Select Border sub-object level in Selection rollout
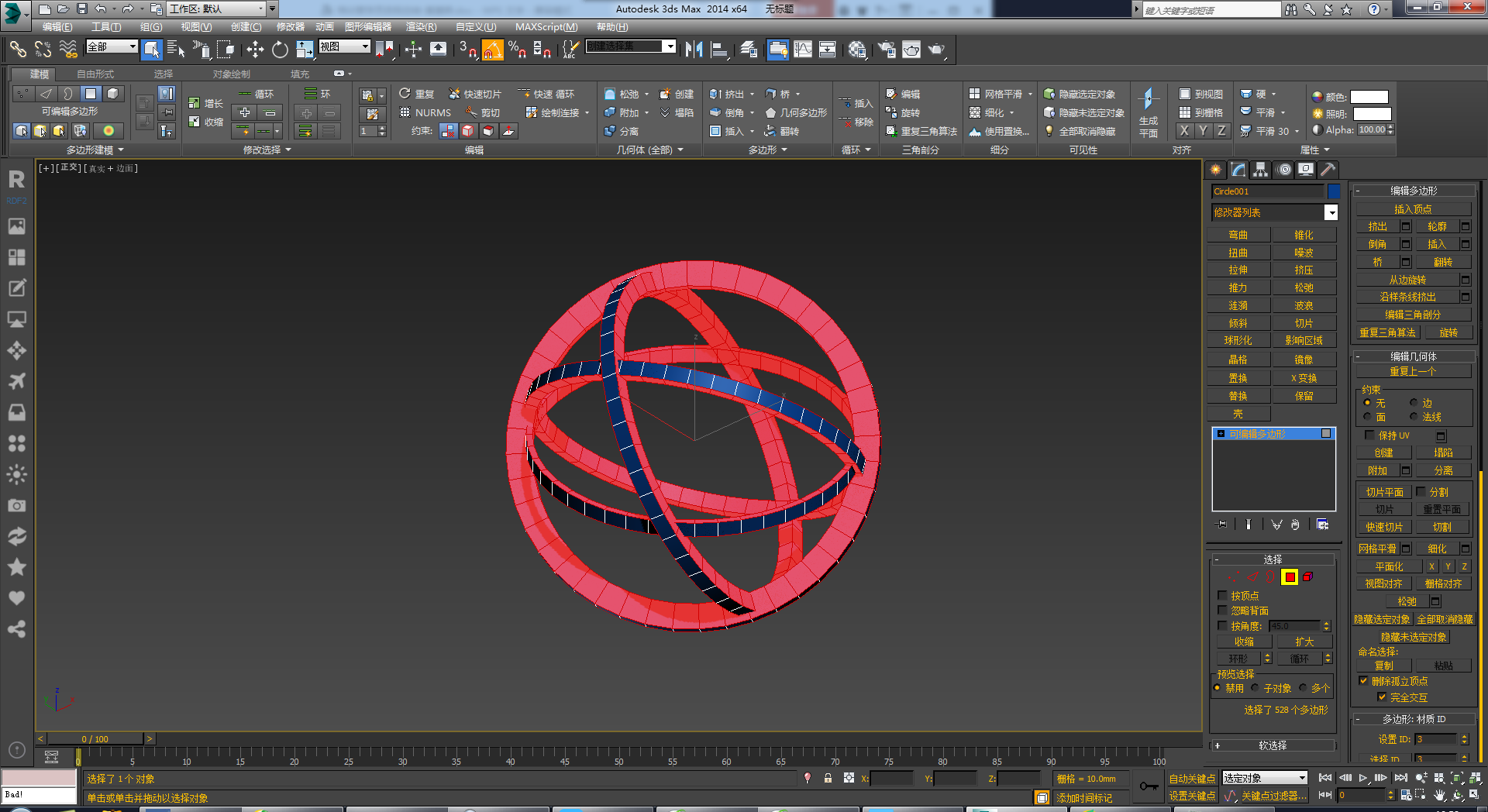This screenshot has height=812, width=1488. pyautogui.click(x=1270, y=577)
